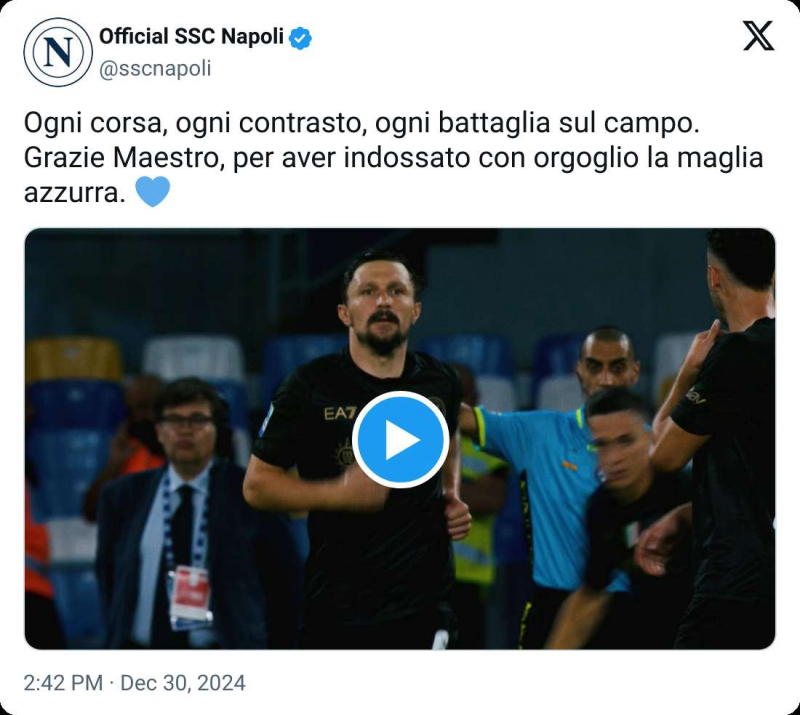
Task: Click the EA7 logo on the black jersey
Action: pyautogui.click(x=340, y=412)
